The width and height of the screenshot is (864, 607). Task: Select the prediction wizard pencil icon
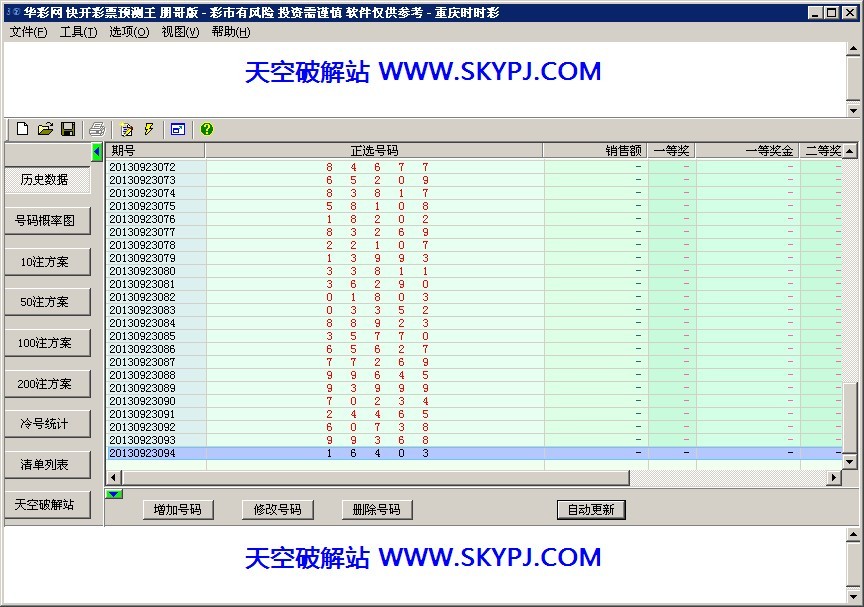pyautogui.click(x=128, y=128)
